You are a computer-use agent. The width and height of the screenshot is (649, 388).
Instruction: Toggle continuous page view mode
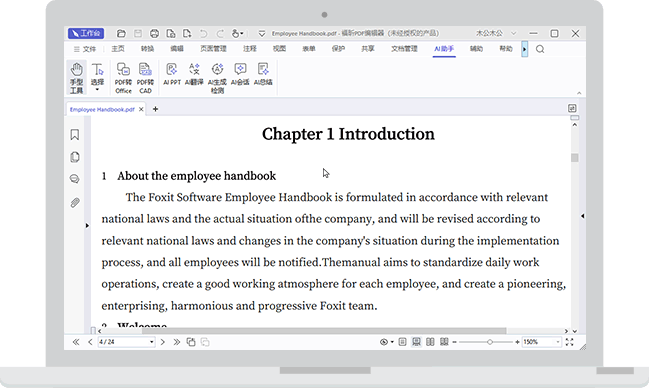tap(416, 342)
